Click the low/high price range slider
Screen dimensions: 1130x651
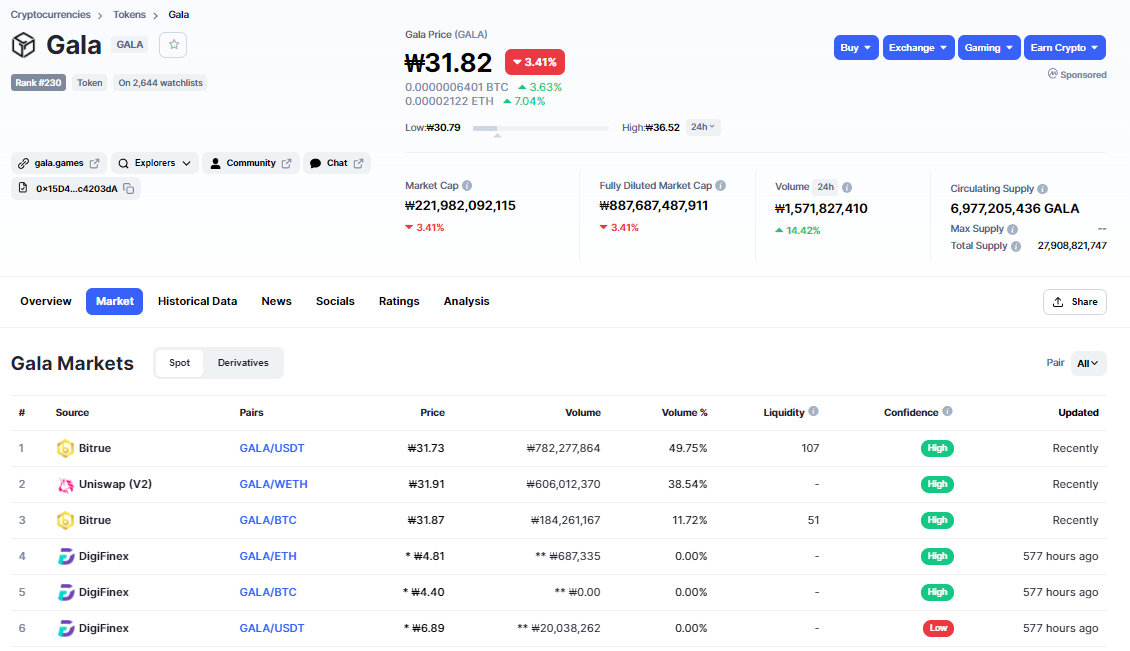point(540,128)
